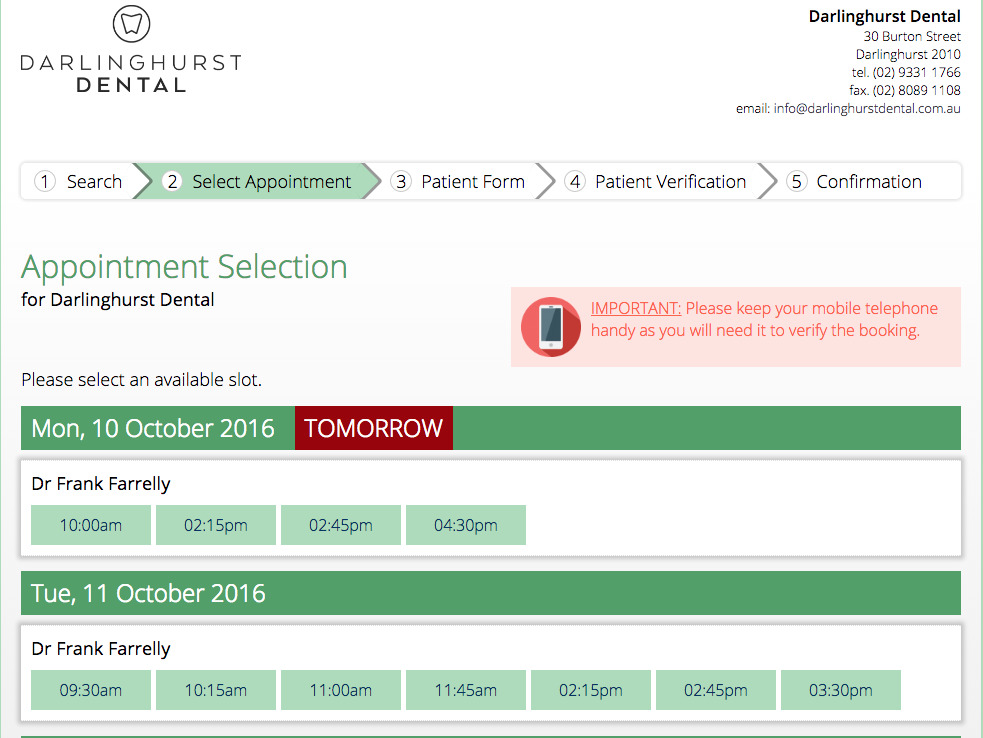Click the telephone number (02) 9331 1766
This screenshot has width=983, height=738.
click(x=917, y=73)
